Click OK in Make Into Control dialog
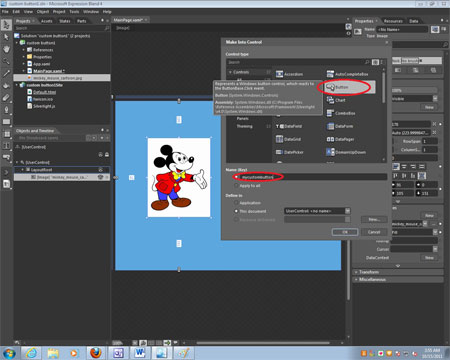Image resolution: width=450 pixels, height=360 pixels. (x=345, y=232)
